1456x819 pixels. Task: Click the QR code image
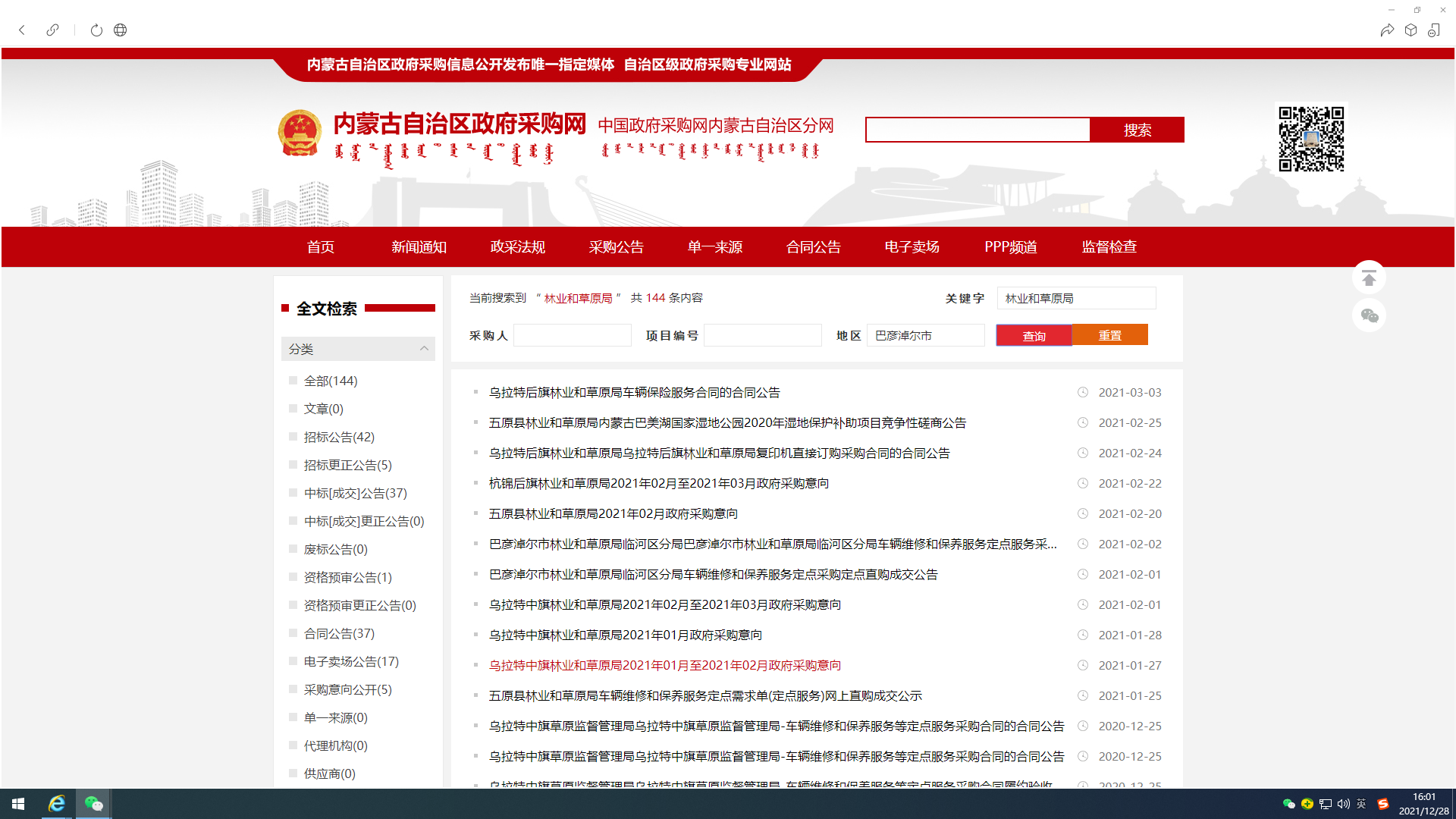pyautogui.click(x=1311, y=139)
